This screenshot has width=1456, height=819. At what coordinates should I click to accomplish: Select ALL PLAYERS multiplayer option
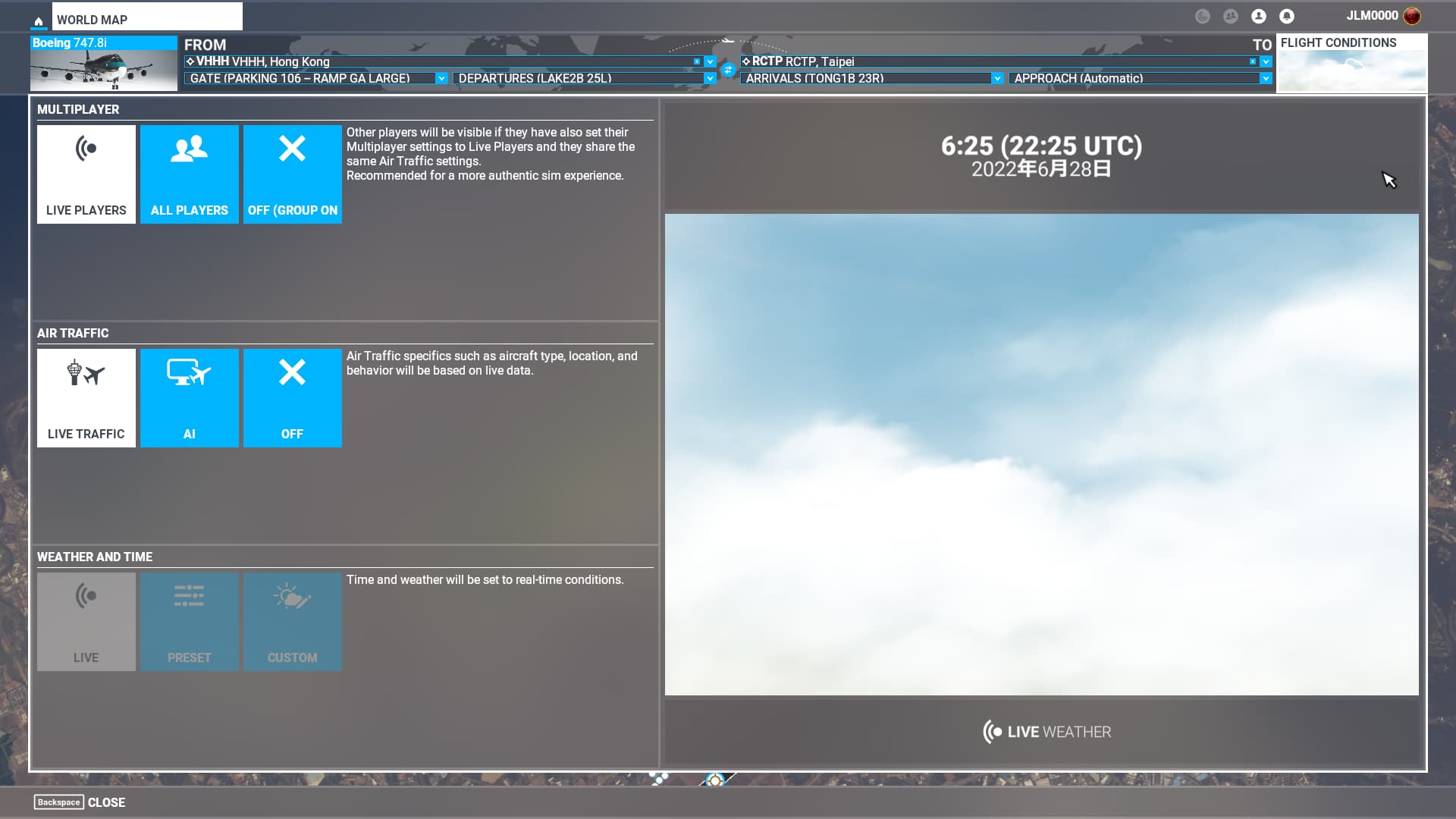click(x=190, y=174)
